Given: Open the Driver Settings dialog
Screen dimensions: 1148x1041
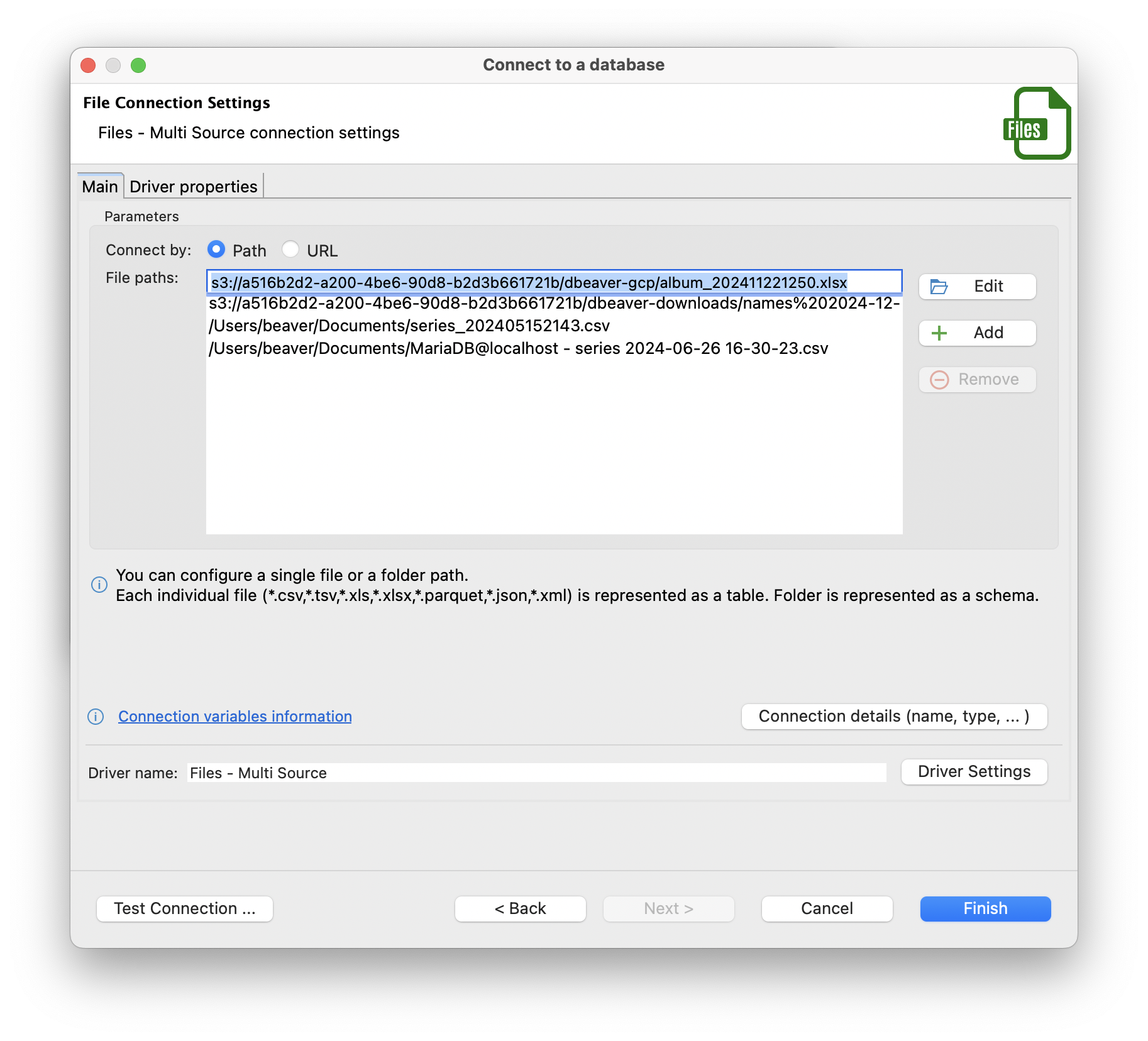Looking at the screenshot, I should pyautogui.click(x=974, y=772).
